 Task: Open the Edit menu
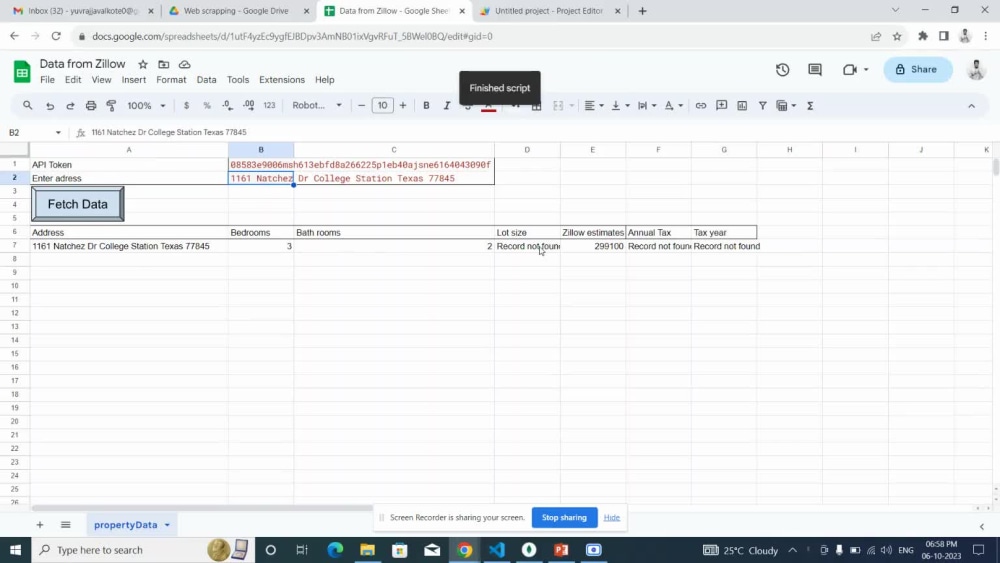(x=73, y=80)
